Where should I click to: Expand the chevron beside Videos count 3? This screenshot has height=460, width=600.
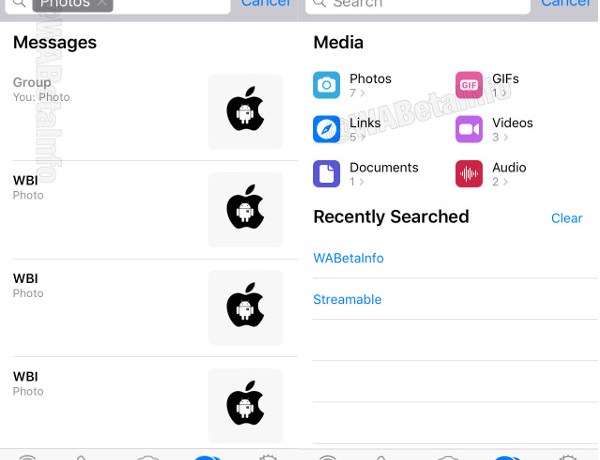505,138
